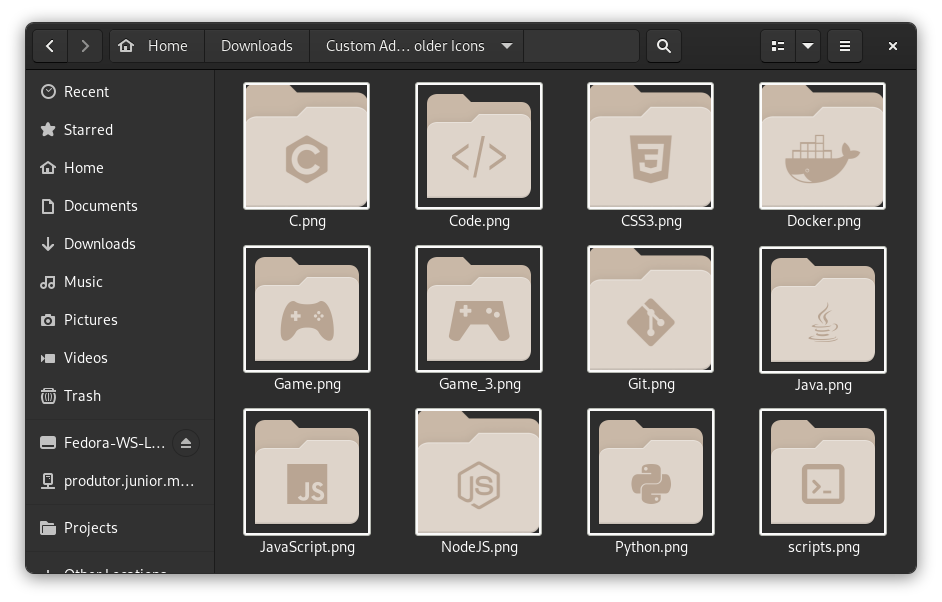This screenshot has width=942, height=602.
Task: Click the CSS3.png file name
Action: click(x=651, y=221)
